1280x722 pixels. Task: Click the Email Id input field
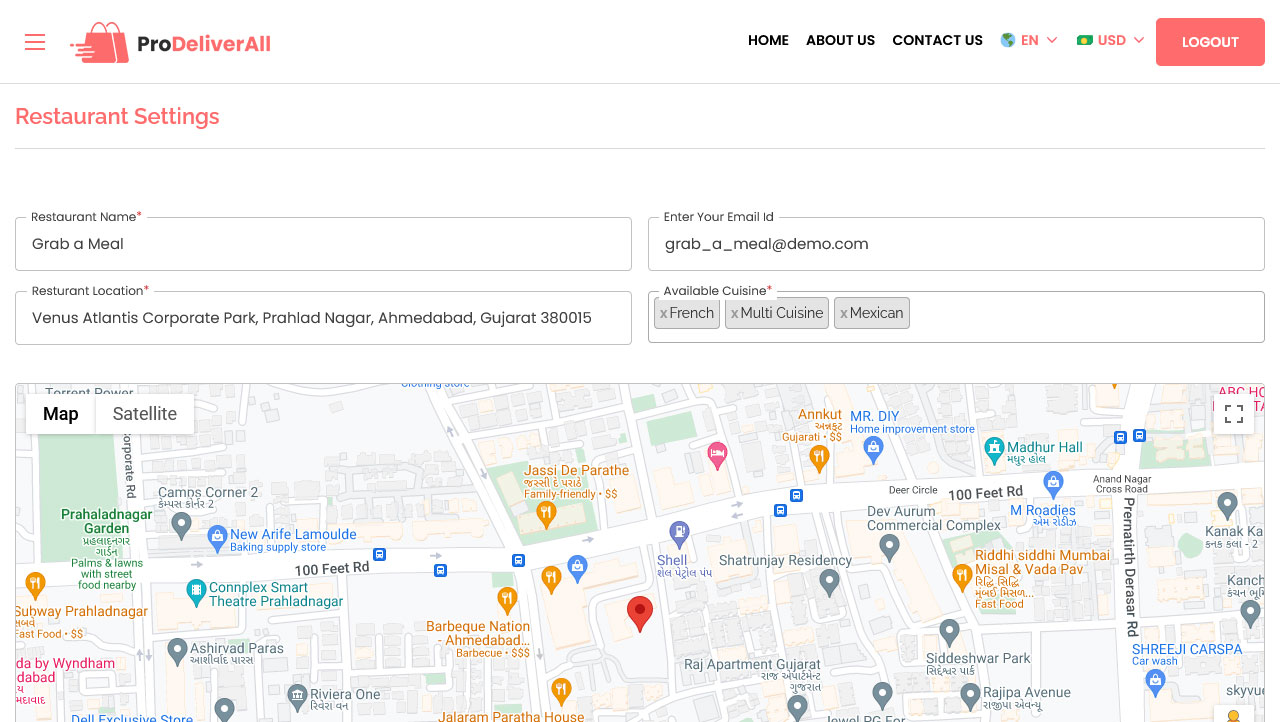click(956, 244)
